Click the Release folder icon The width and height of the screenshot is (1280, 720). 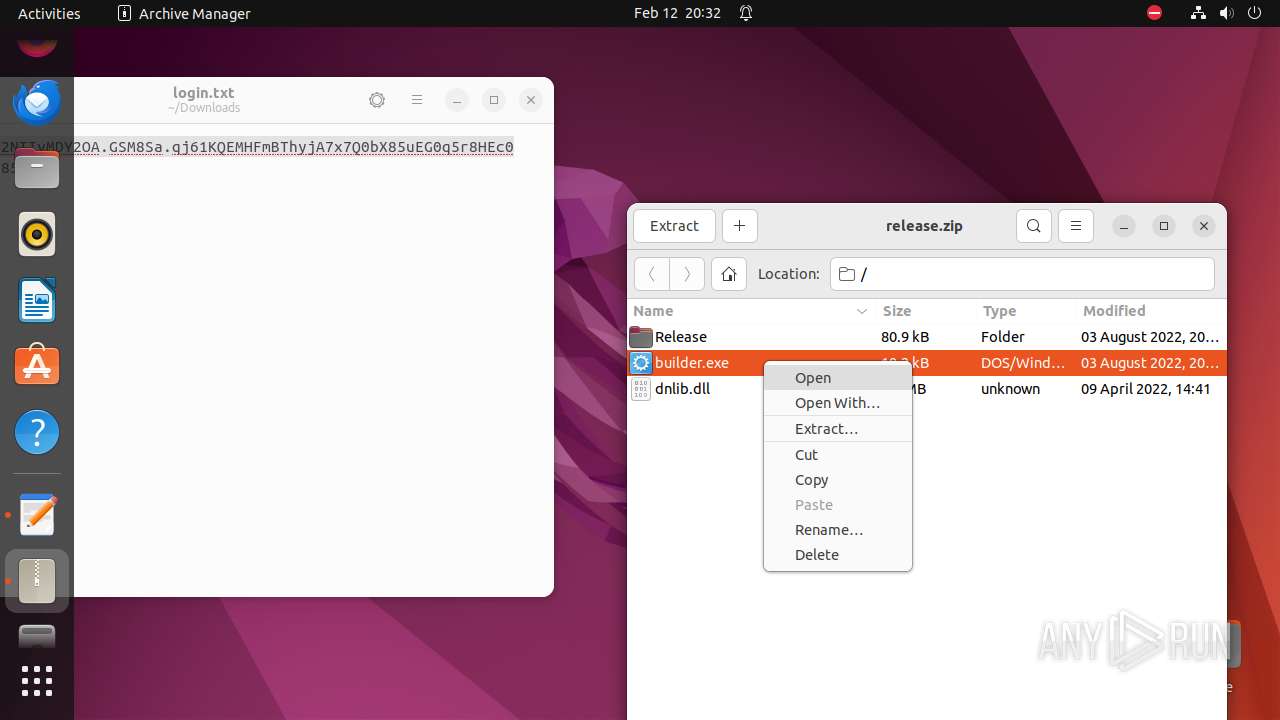(641, 337)
